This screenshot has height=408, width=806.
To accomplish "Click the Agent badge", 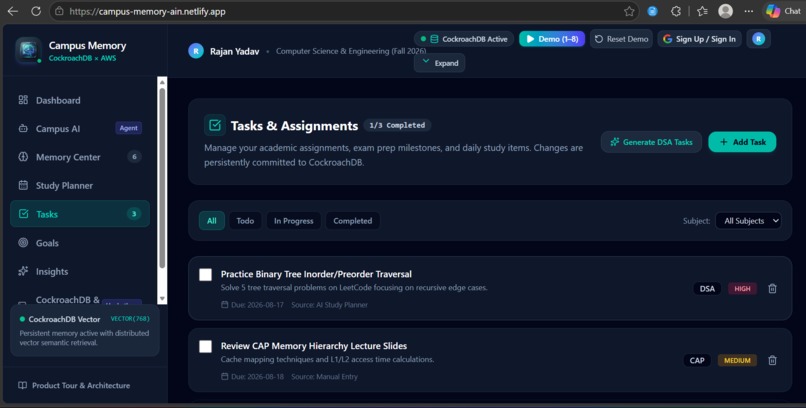I will [129, 128].
